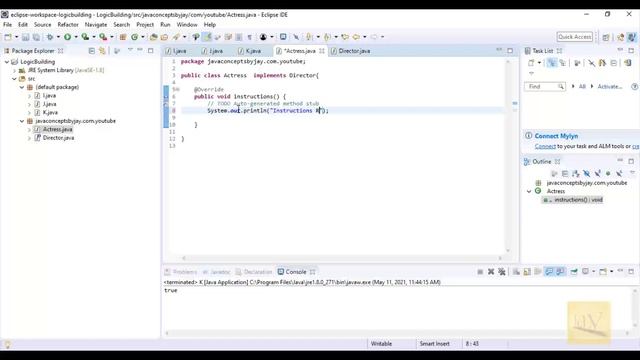Open the File menu

click(7, 24)
